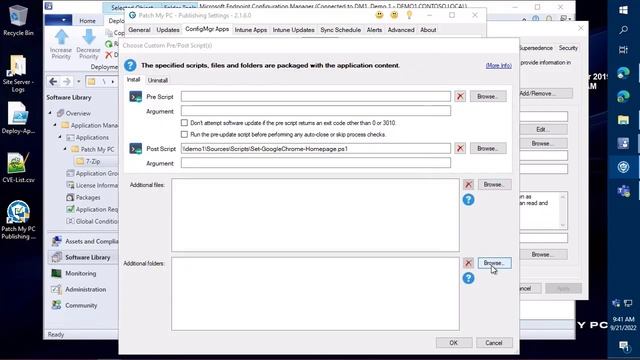Click the Pre Script Argument field
The height and width of the screenshot is (360, 640).
pos(316,111)
